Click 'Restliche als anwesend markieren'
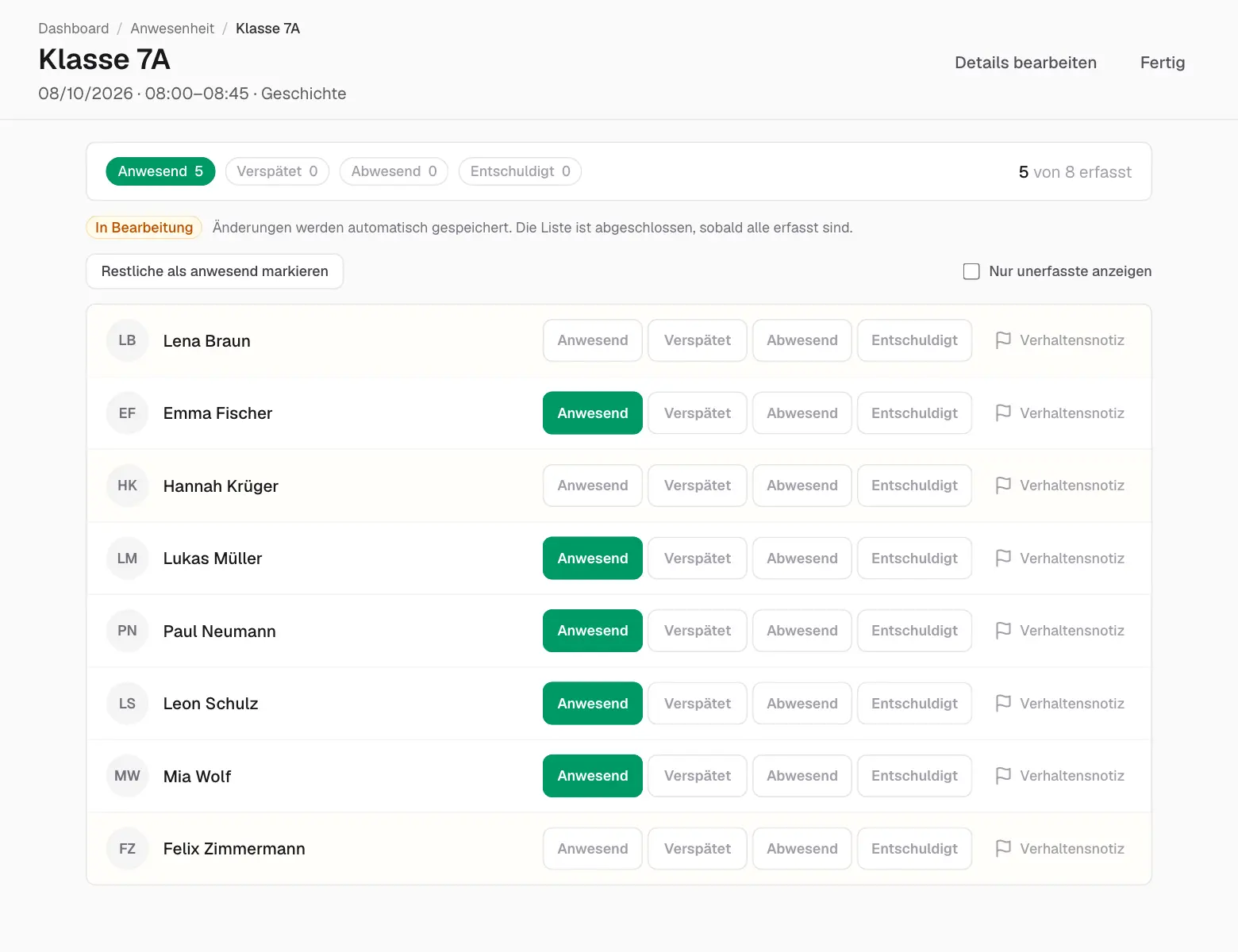1238x952 pixels. (214, 271)
